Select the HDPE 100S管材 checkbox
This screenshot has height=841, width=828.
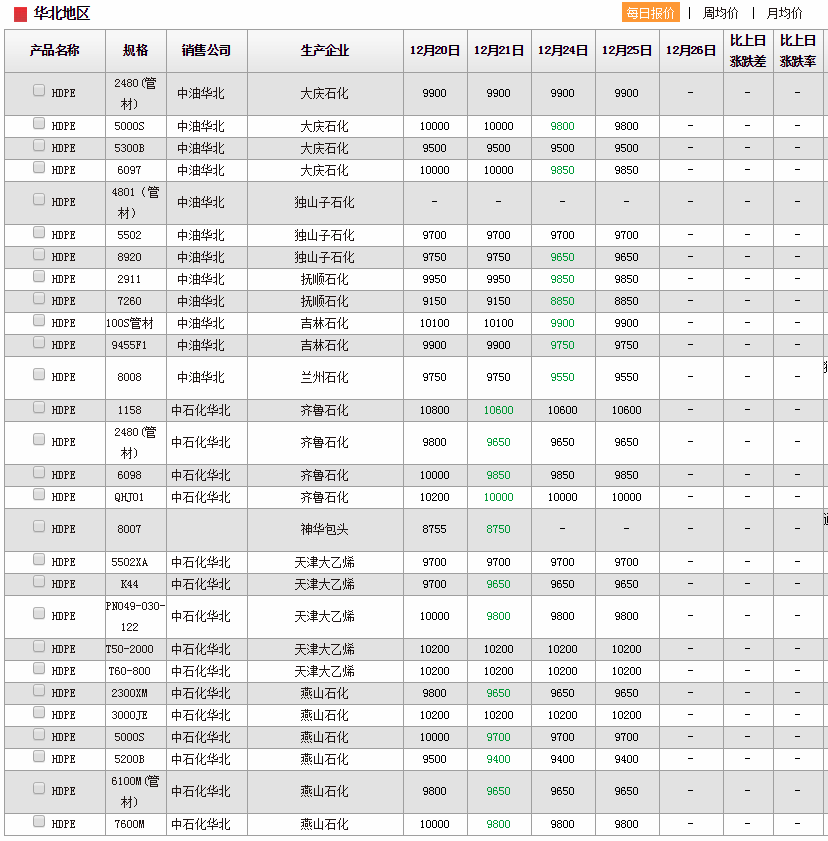tap(39, 320)
